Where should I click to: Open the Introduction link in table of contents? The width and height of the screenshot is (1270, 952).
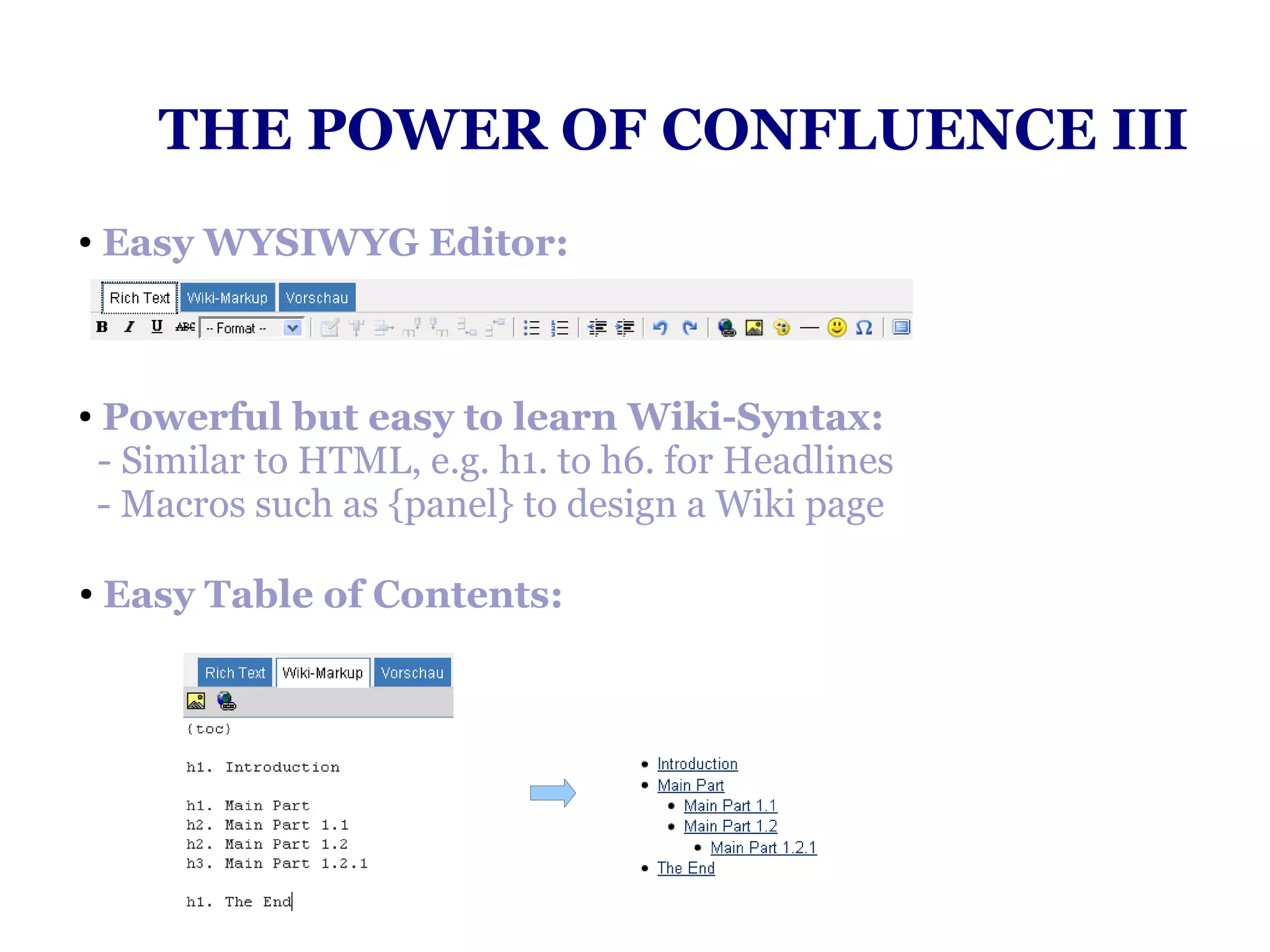[x=698, y=764]
